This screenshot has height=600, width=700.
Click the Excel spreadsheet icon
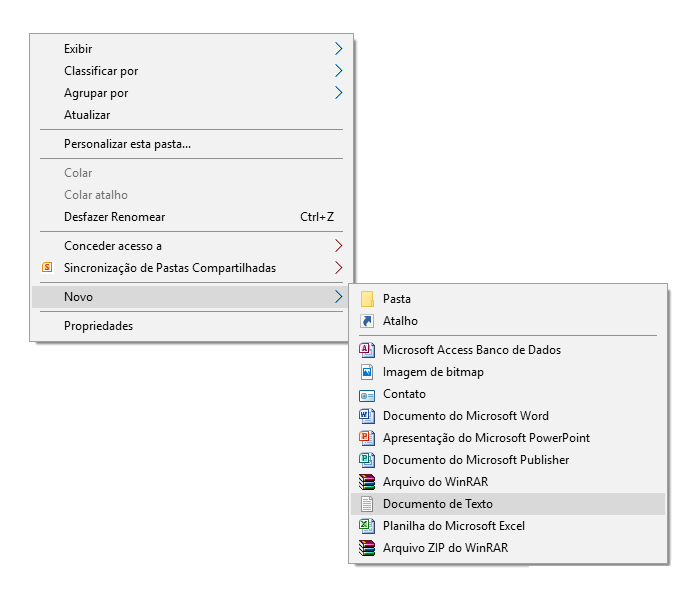pyautogui.click(x=367, y=525)
